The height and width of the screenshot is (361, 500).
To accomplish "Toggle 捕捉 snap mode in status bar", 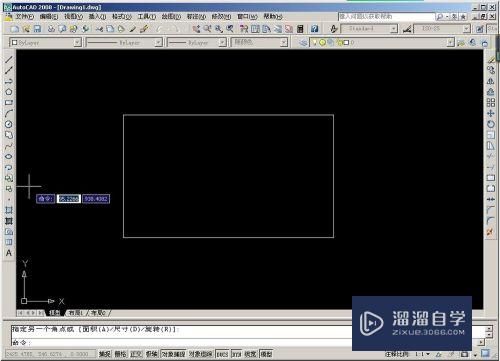I will coord(105,354).
